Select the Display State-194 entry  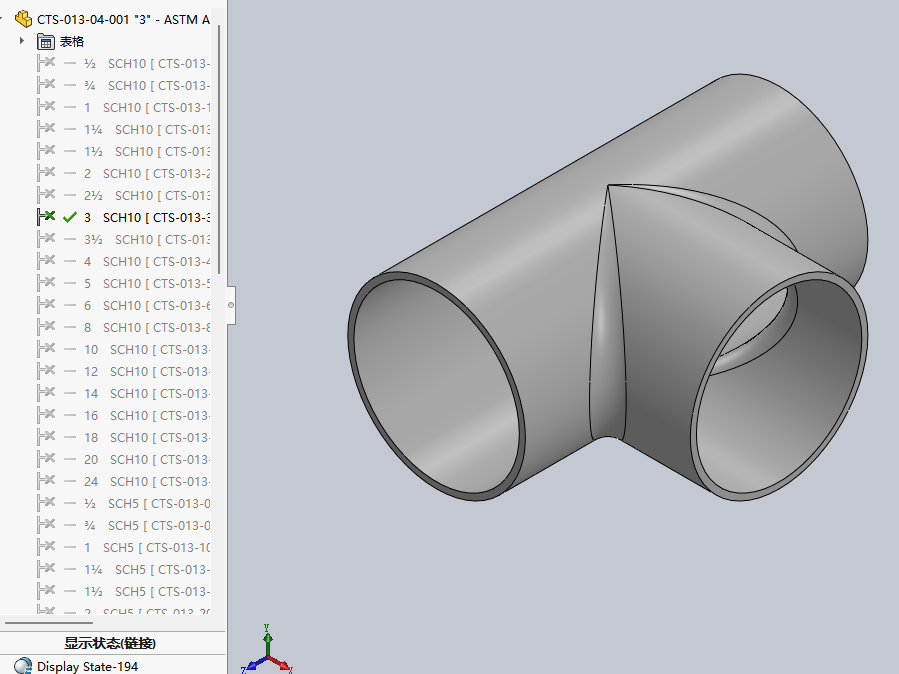click(87, 667)
